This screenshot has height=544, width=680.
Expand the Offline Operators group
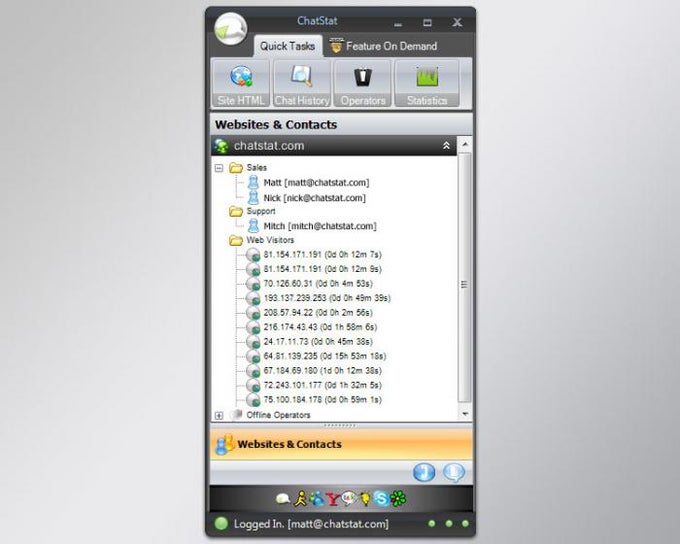219,416
